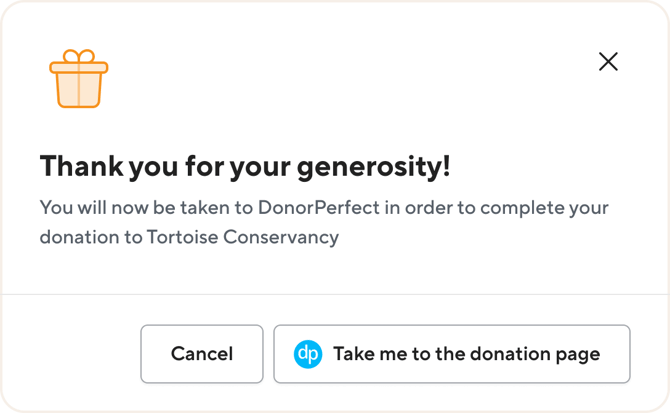Click the ribbon bow atop the gift icon
670x413 pixels.
(78, 56)
